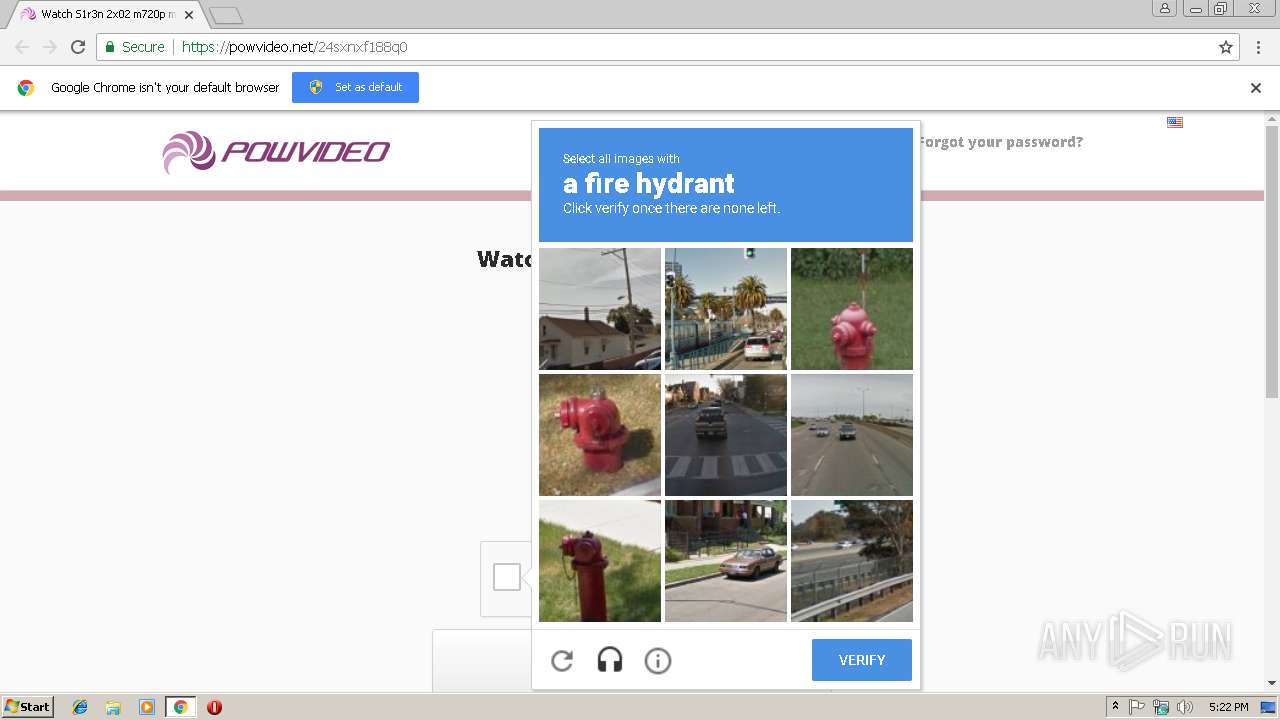This screenshot has width=1280, height=720.
Task: Select the parked sedan by fence tile
Action: coord(726,561)
